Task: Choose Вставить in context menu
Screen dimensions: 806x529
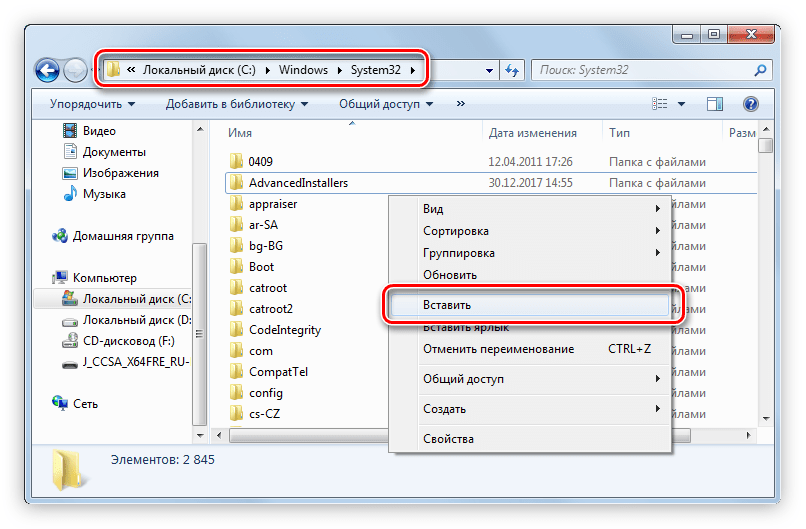Action: (x=530, y=305)
